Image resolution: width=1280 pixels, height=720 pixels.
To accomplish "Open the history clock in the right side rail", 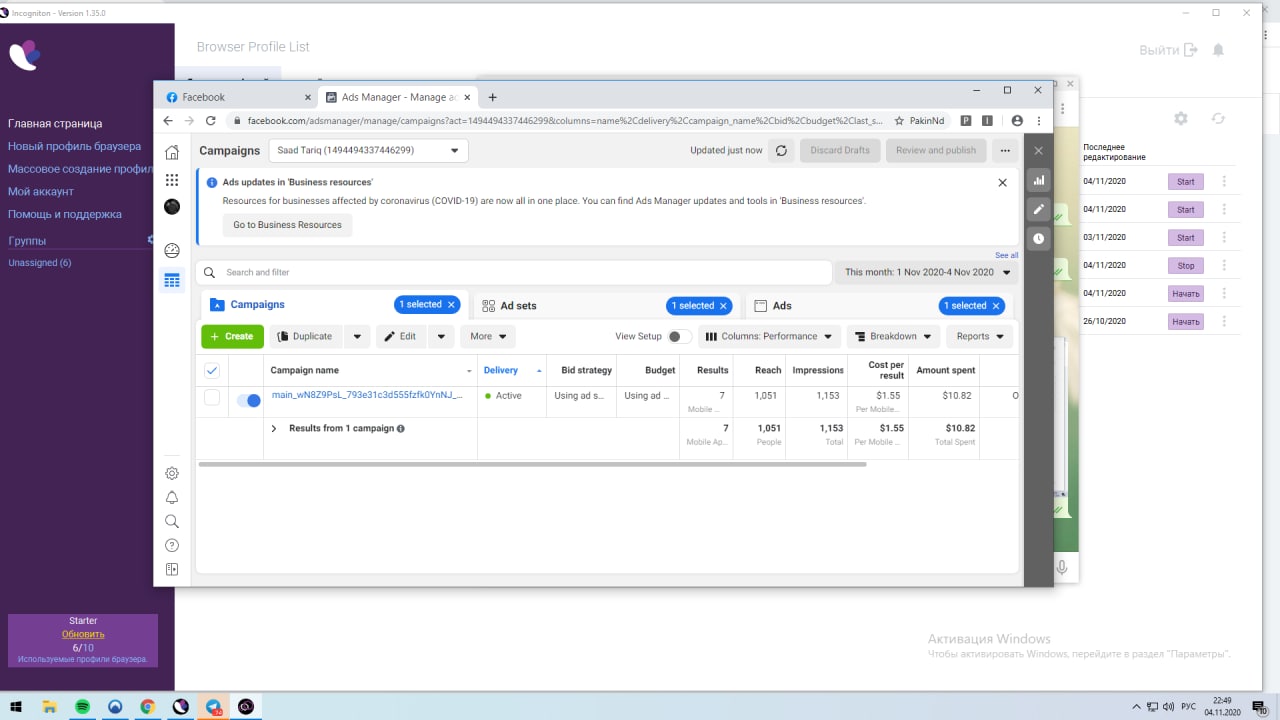I will 1038,239.
